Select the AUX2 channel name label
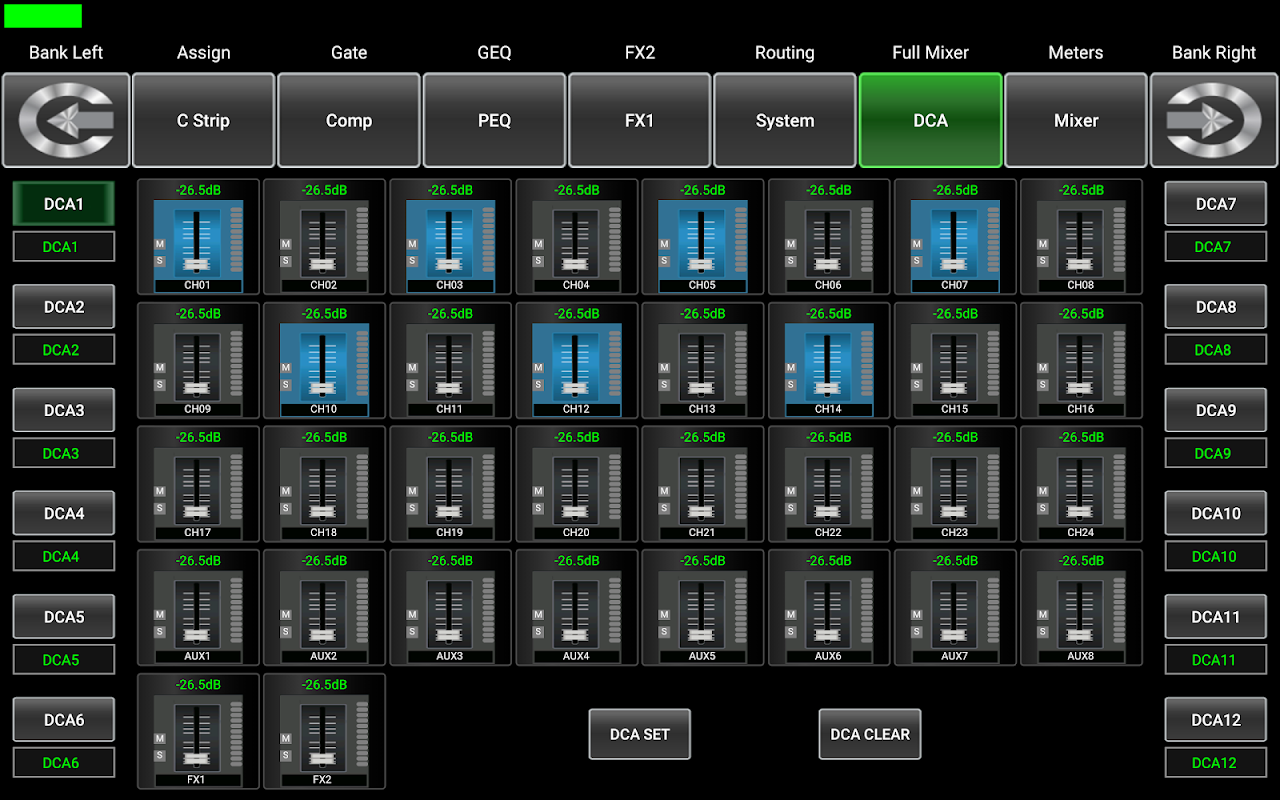 click(324, 656)
